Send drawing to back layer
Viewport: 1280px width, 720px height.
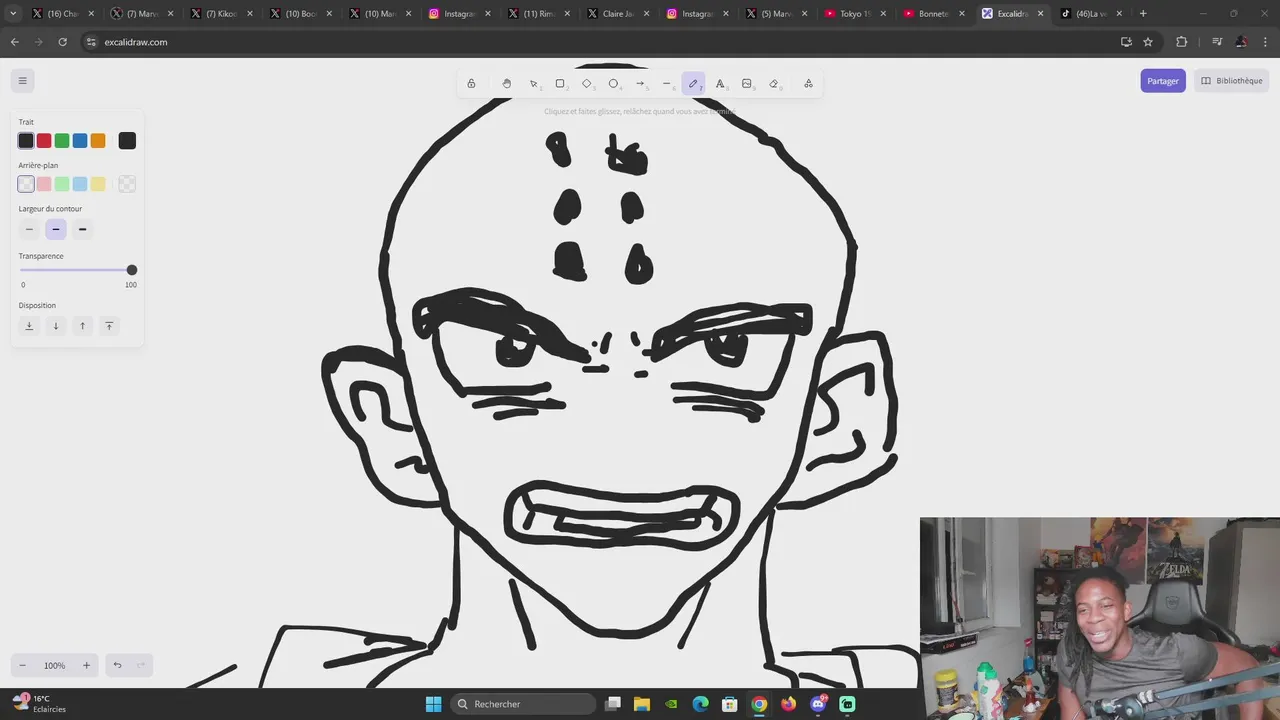click(29, 326)
